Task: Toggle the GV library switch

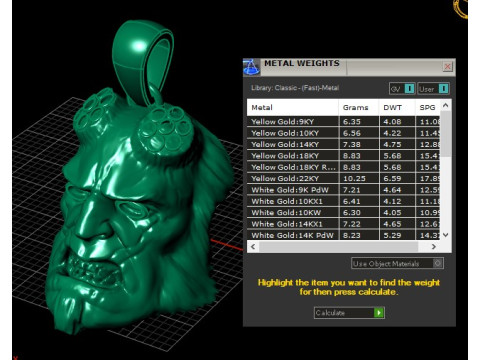Action: coord(409,89)
